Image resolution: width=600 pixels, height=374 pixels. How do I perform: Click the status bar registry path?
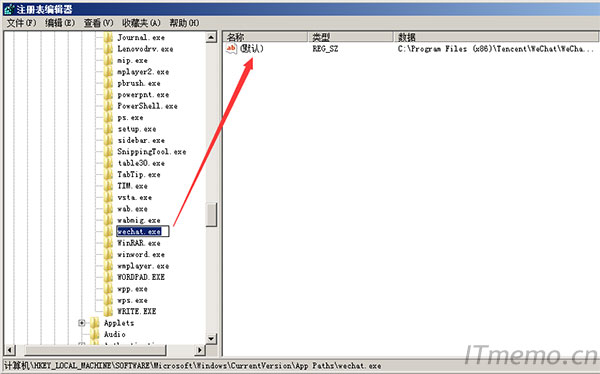point(192,366)
